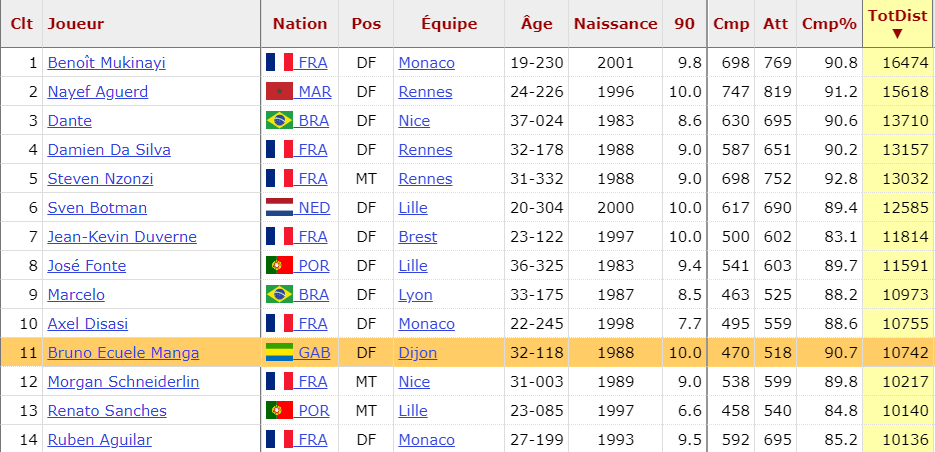
Task: Sort table by the Âge column header
Action: 537,24
